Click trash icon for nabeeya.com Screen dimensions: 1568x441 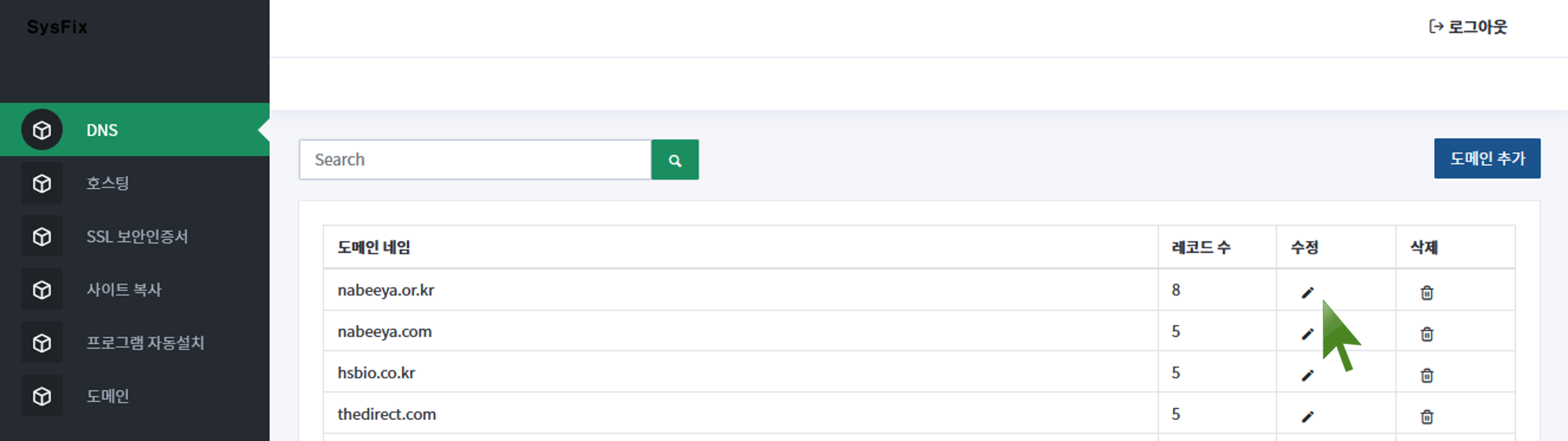[x=1426, y=334]
